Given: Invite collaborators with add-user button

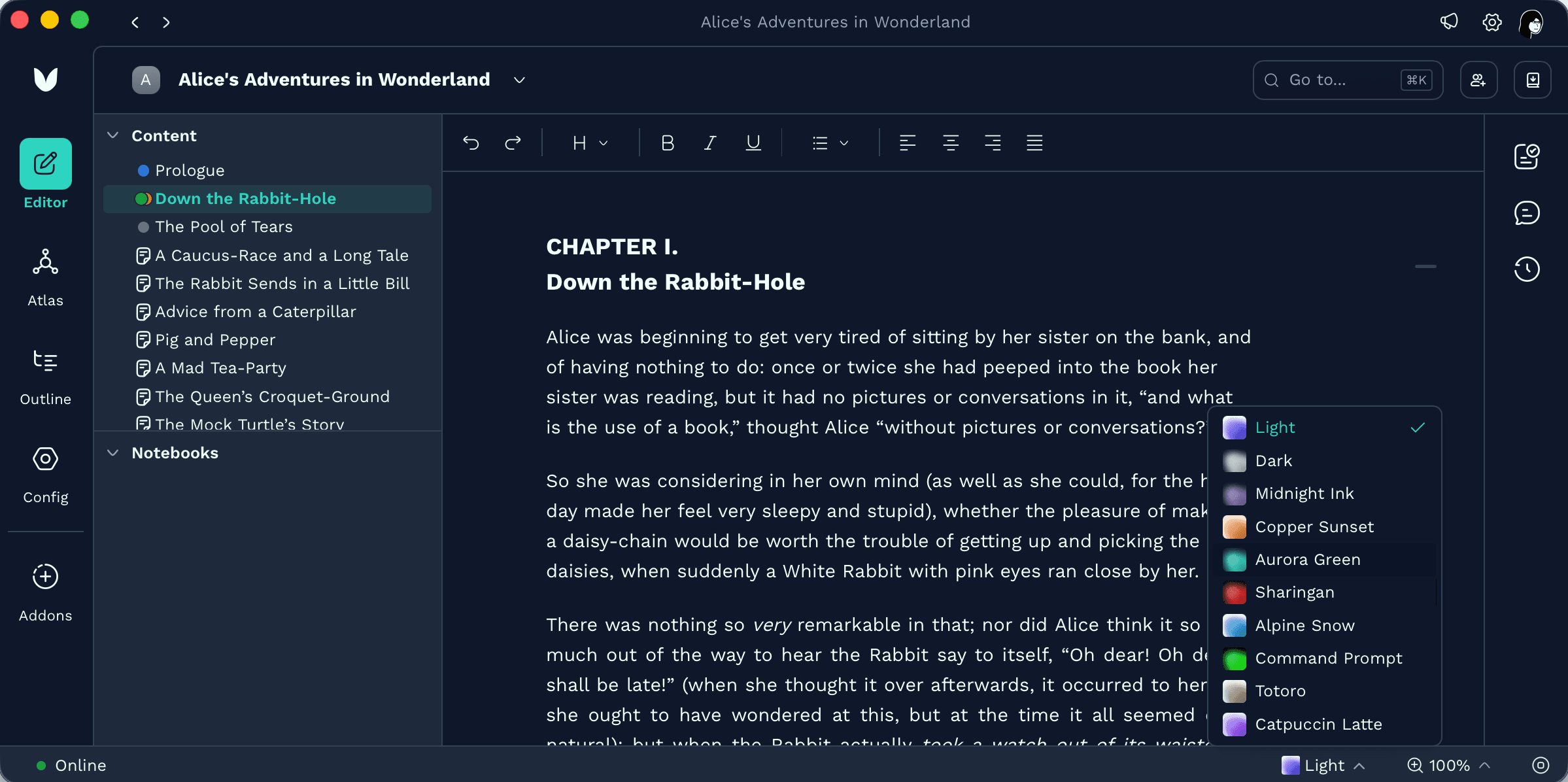Looking at the screenshot, I should point(1478,80).
